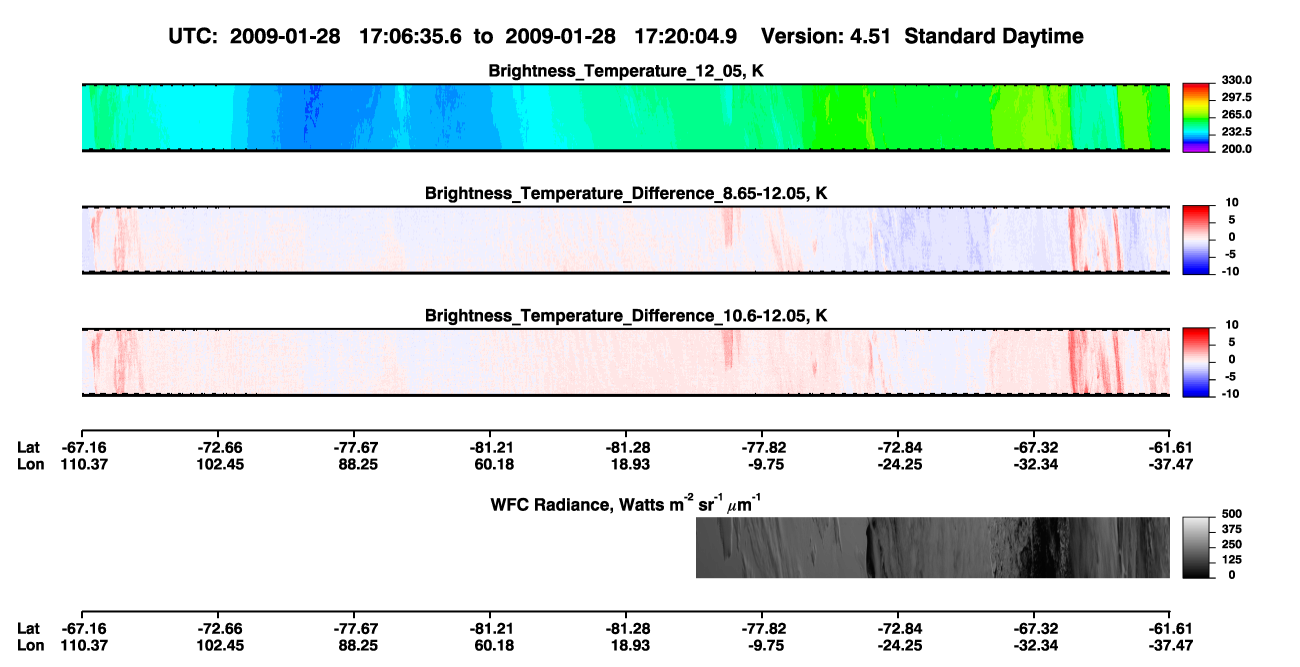
Task: Click the Brightness_Temperature_Difference_10.6-12.05, K title
Action: (x=626, y=316)
